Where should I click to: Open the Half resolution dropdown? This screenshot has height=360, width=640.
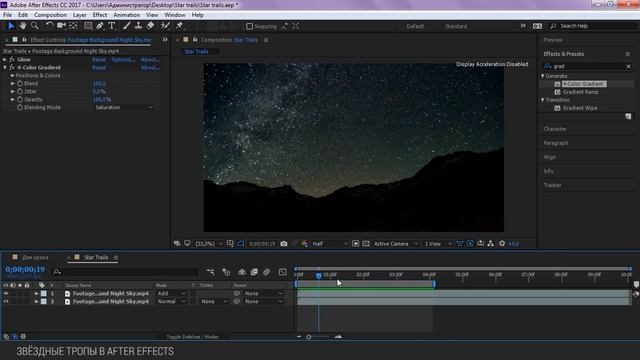coord(330,244)
